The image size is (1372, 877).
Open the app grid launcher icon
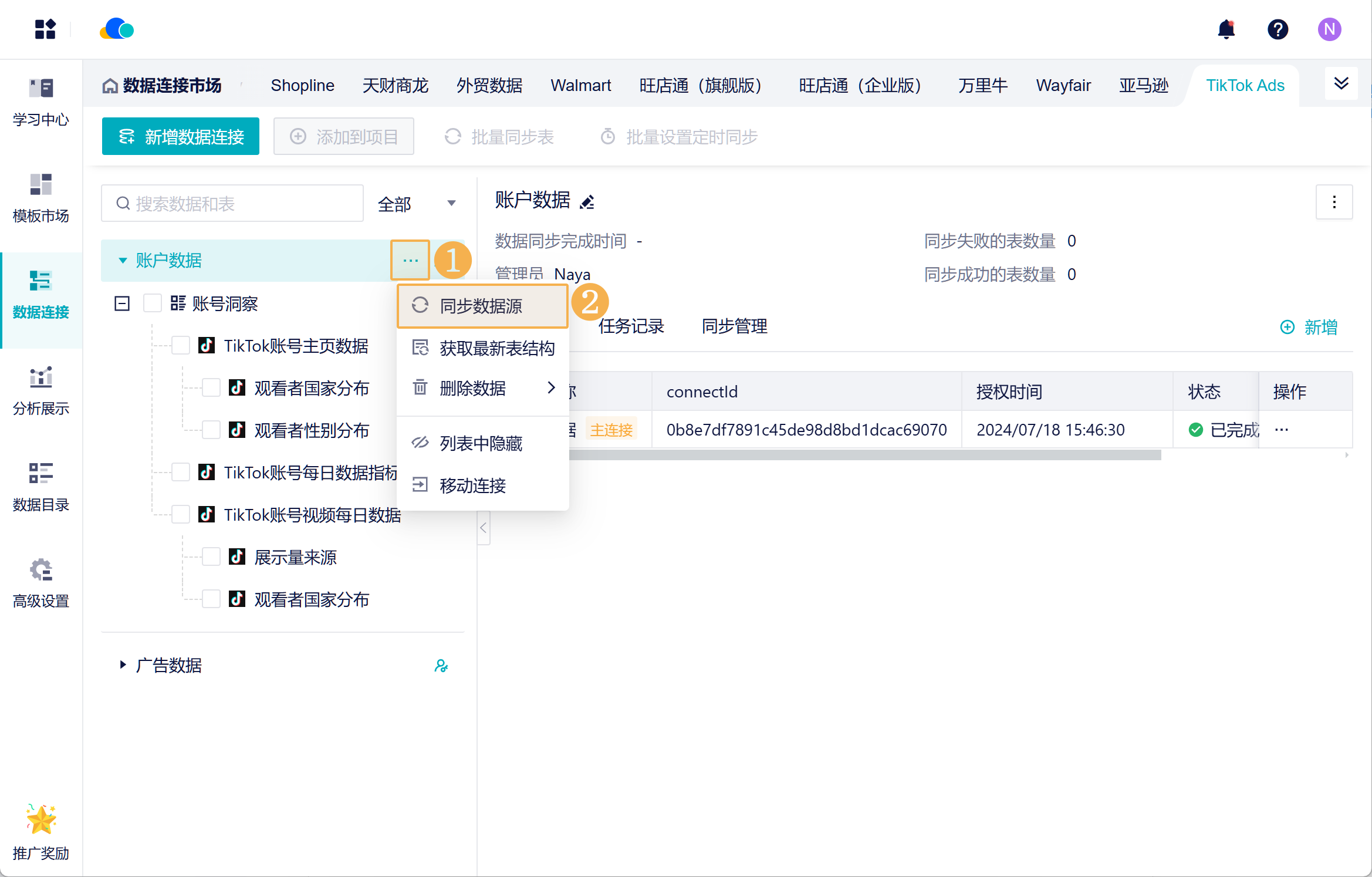coord(45,29)
